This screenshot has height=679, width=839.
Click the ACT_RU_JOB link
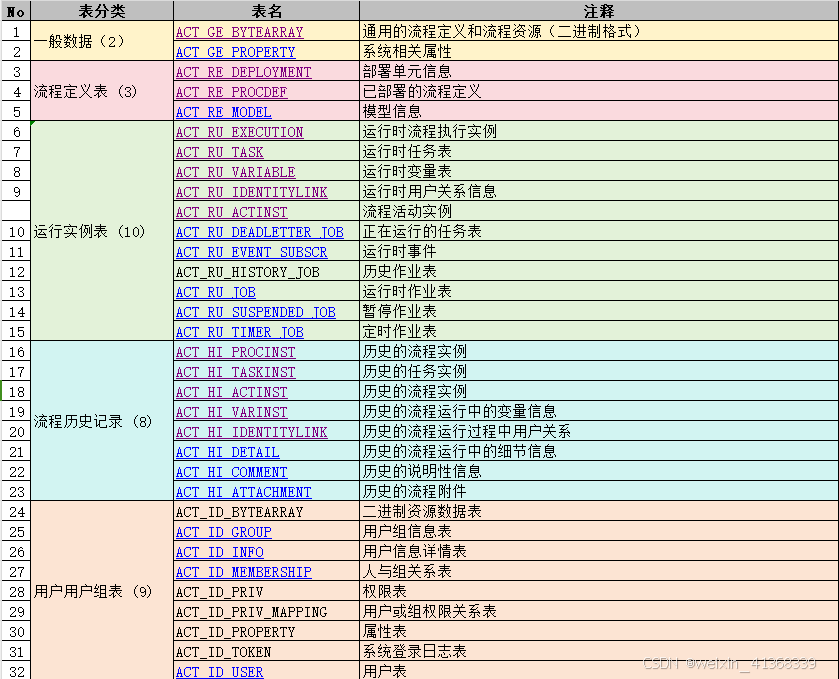[216, 292]
